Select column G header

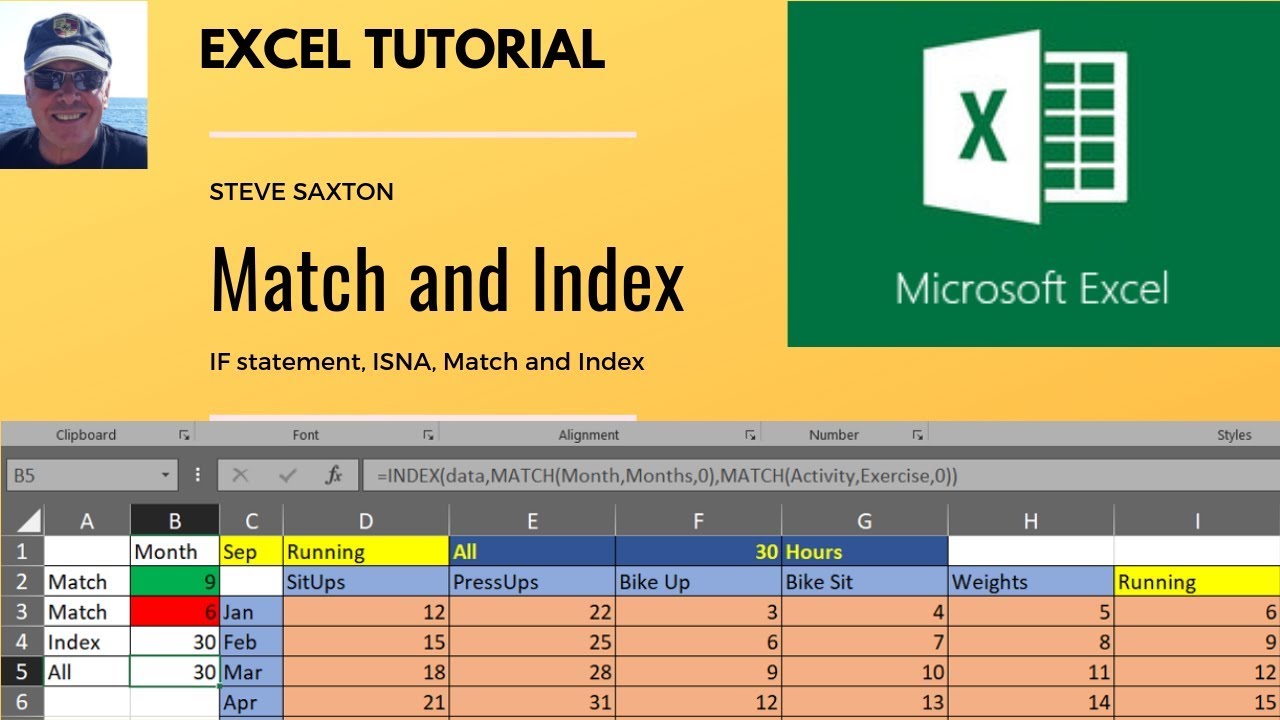pyautogui.click(x=865, y=520)
